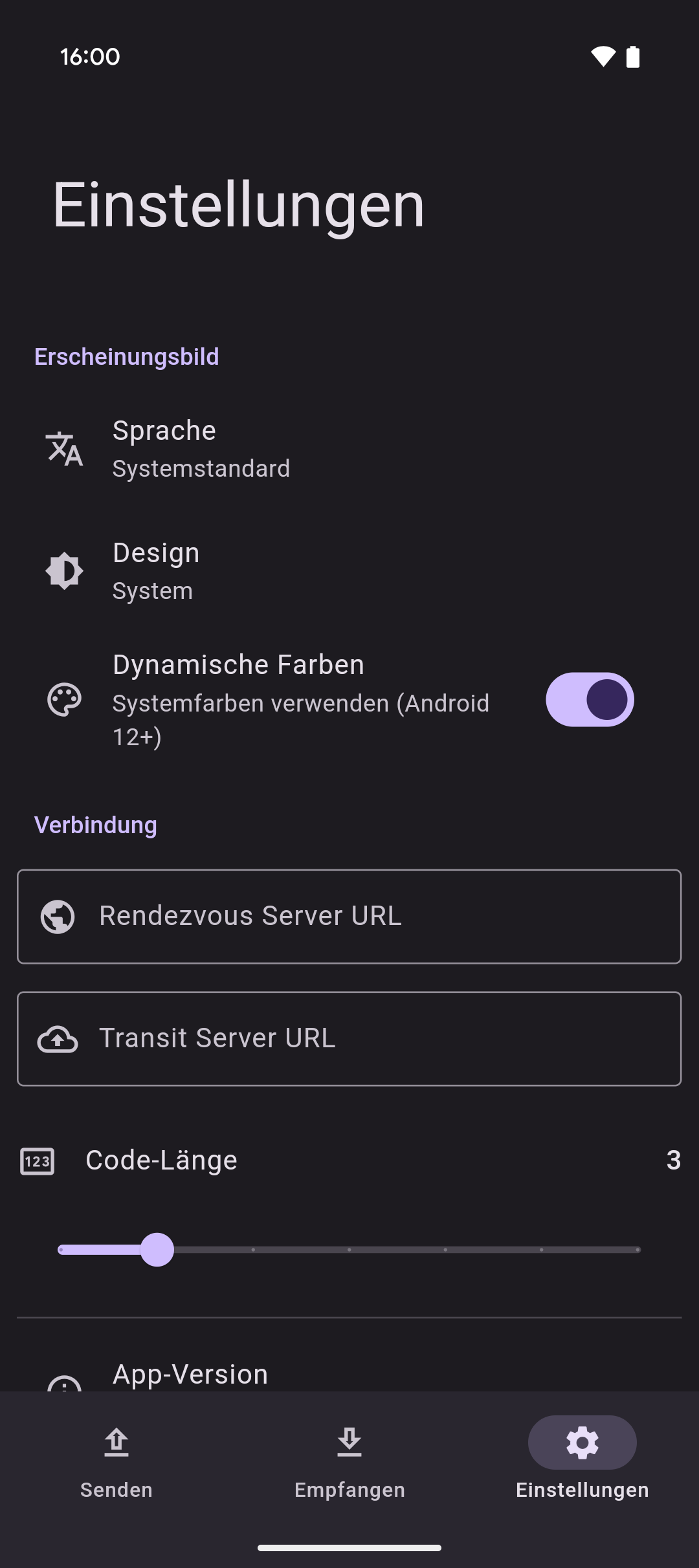
Task: Tap the gear icon in bottom navigation
Action: [582, 1443]
